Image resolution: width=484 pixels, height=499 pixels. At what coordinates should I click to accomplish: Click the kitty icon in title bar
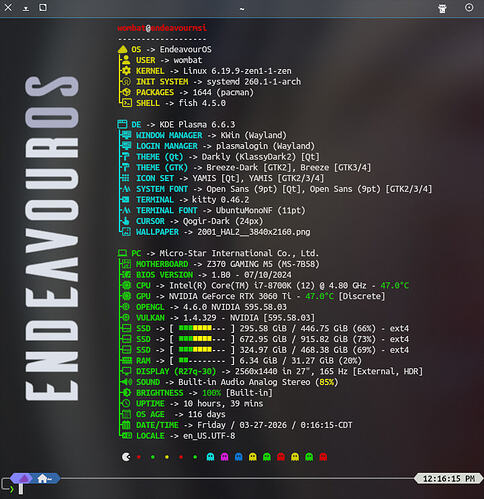pyautogui.click(x=442, y=8)
